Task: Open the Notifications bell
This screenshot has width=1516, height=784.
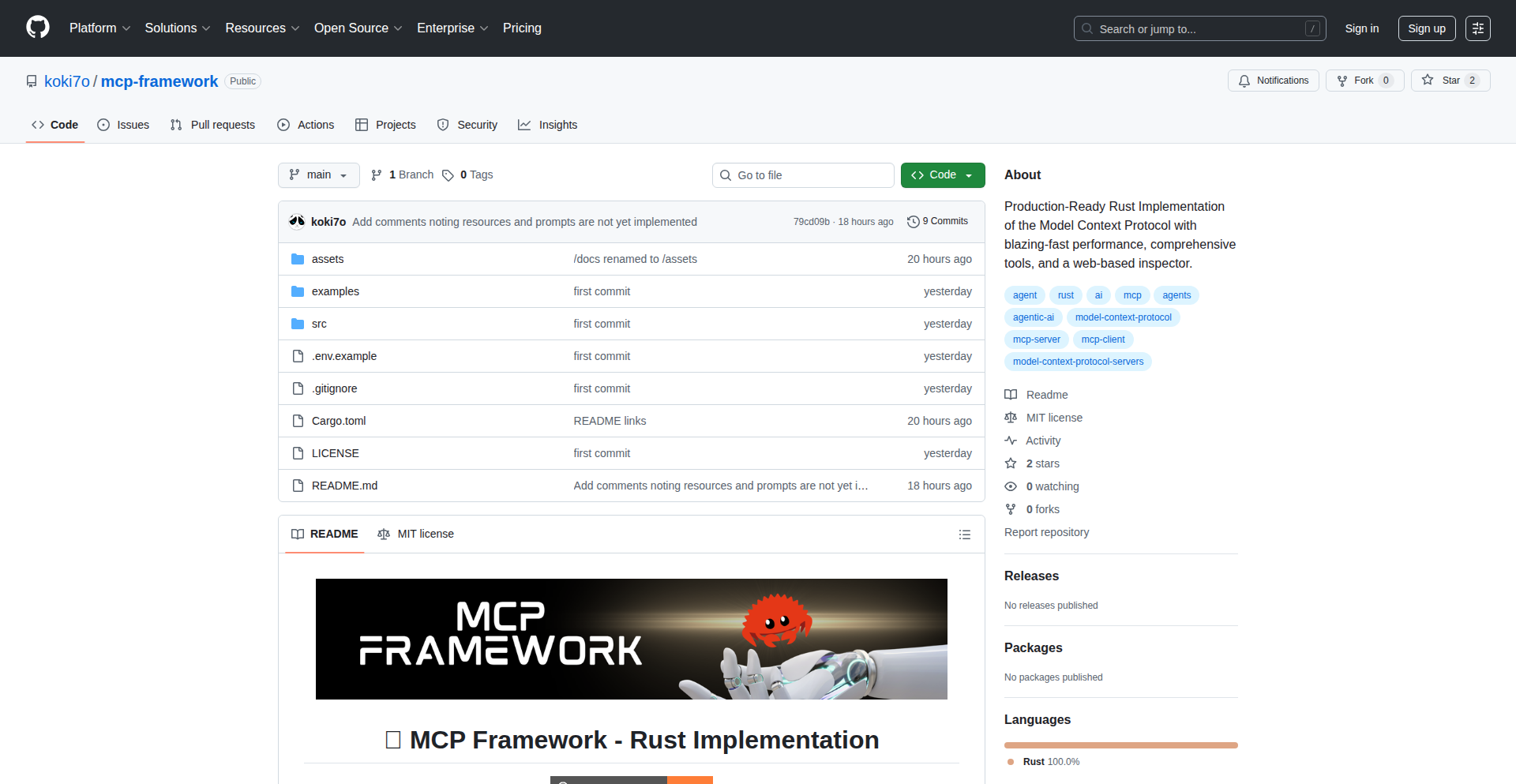Action: point(1244,81)
